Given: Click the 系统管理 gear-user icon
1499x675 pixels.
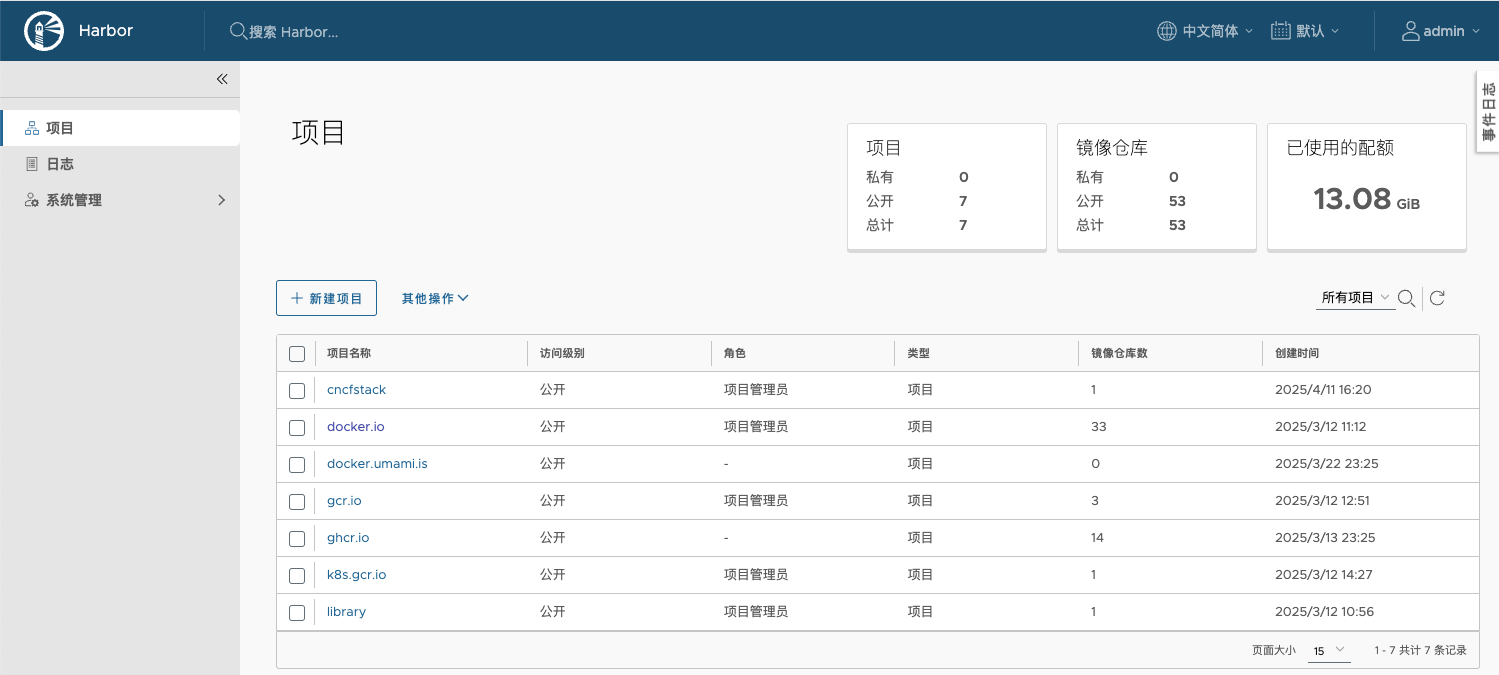Looking at the screenshot, I should tap(31, 200).
